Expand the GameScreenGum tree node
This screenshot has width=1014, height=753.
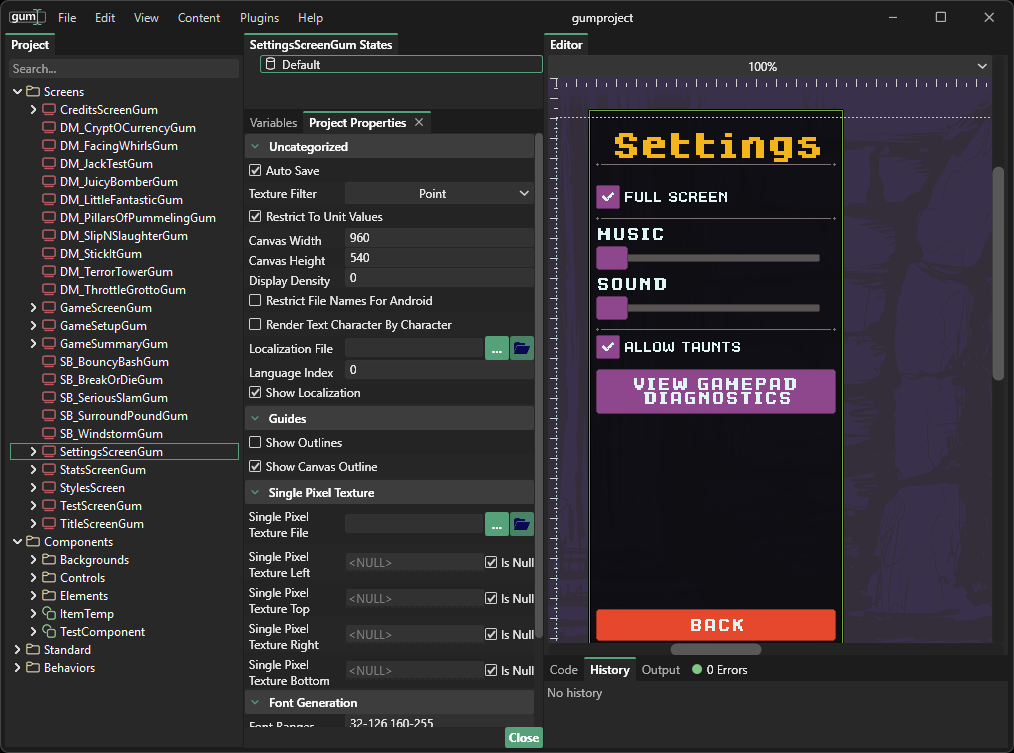pyautogui.click(x=33, y=308)
